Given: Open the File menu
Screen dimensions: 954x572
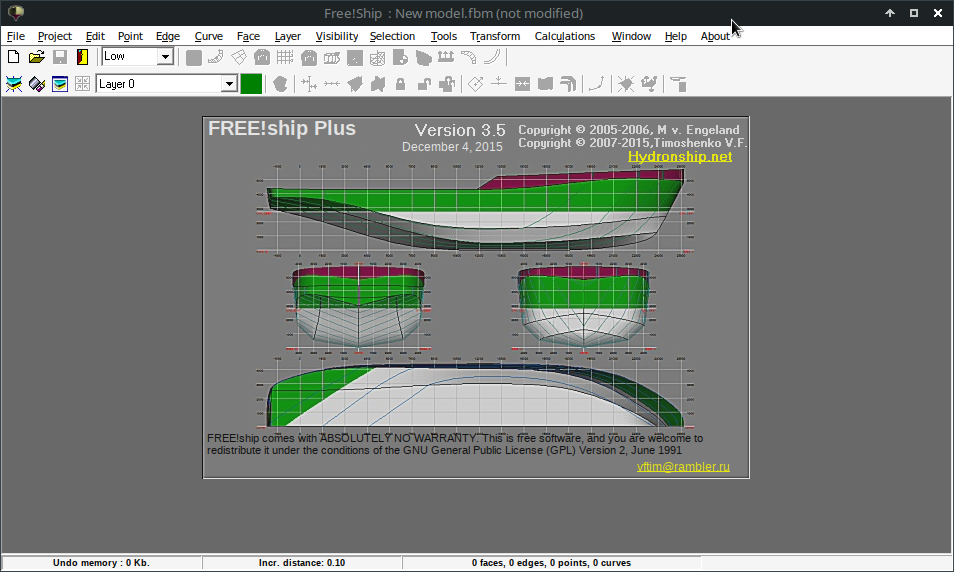Looking at the screenshot, I should pyautogui.click(x=16, y=36).
